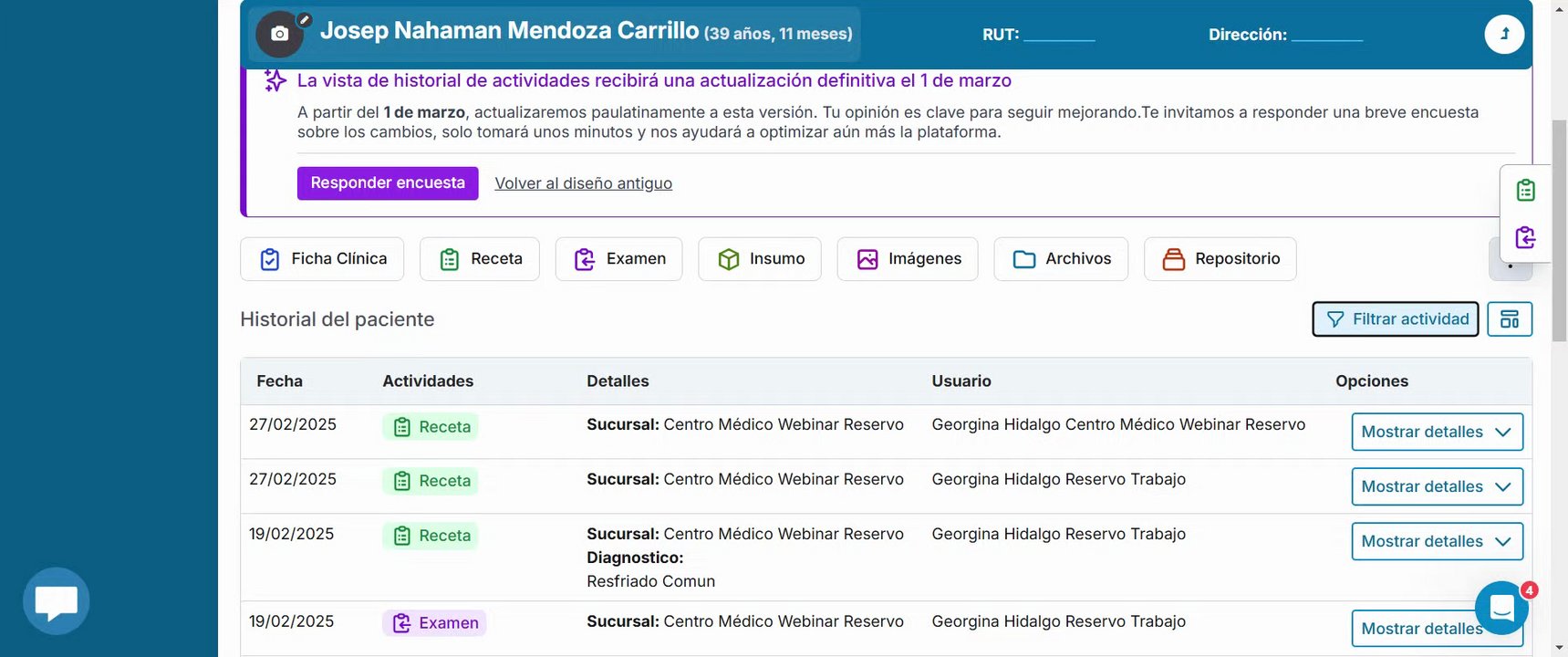Open the Archivos folder button

[1061, 259]
